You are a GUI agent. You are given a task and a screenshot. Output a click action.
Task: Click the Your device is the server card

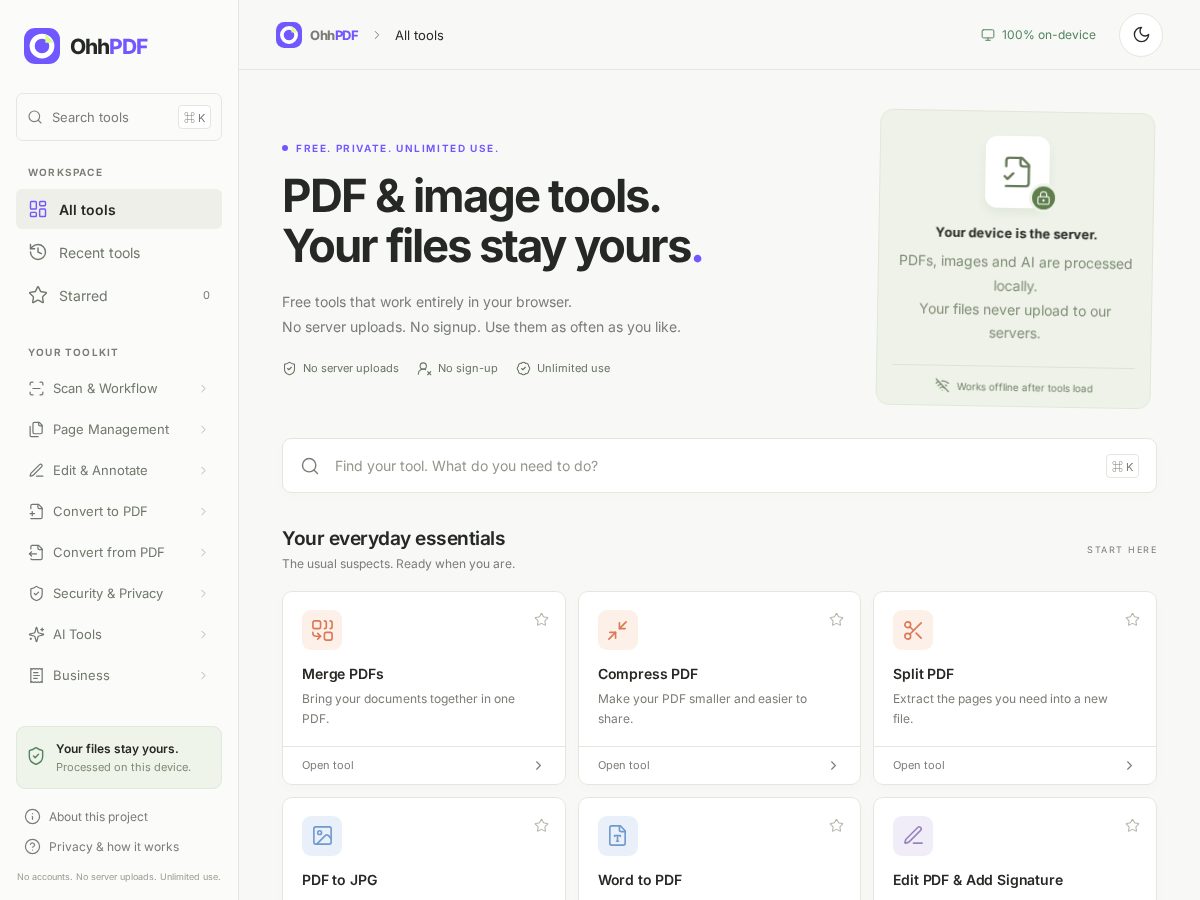pyautogui.click(x=1015, y=259)
